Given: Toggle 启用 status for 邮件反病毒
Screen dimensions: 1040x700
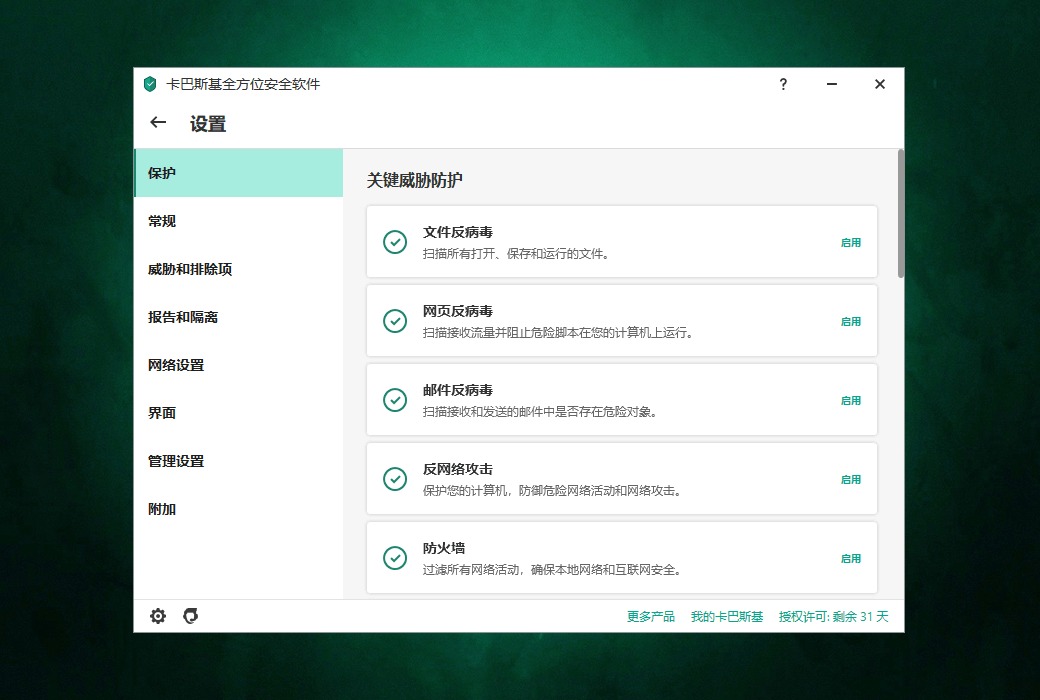Looking at the screenshot, I should point(850,401).
